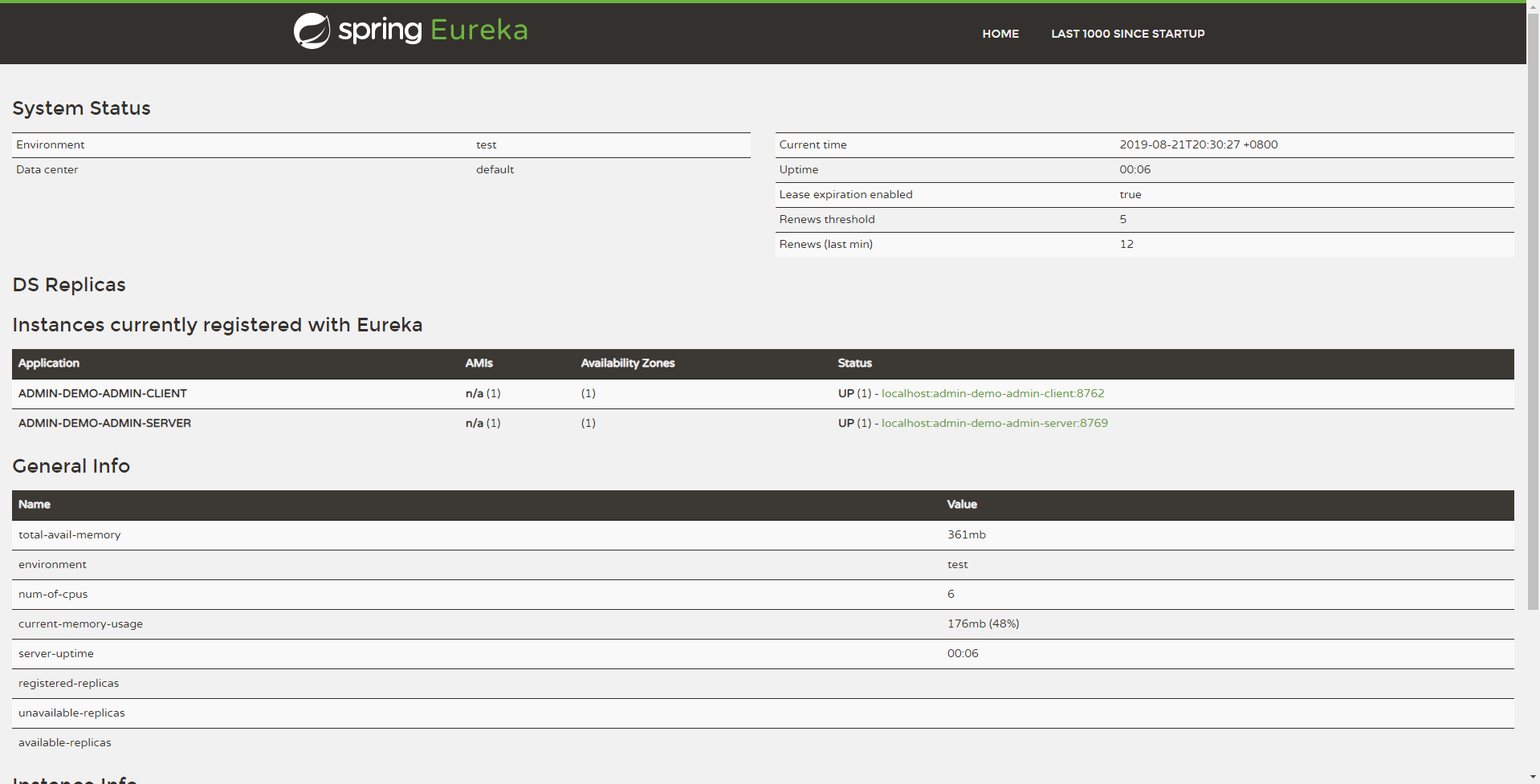This screenshot has height=784, width=1540.
Task: Click the Current time value
Action: (1199, 144)
